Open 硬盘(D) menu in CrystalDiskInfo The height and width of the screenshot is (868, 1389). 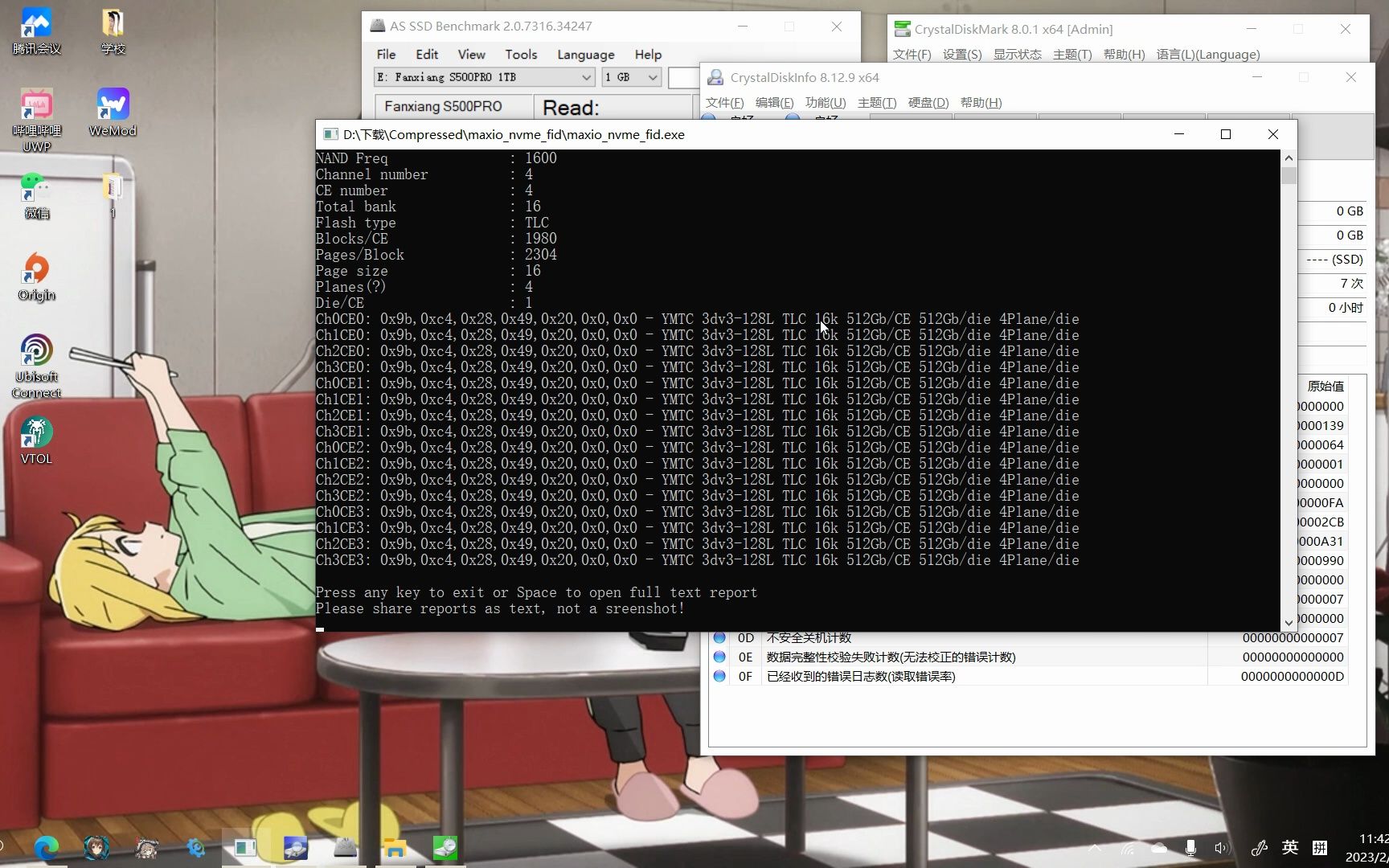(928, 103)
